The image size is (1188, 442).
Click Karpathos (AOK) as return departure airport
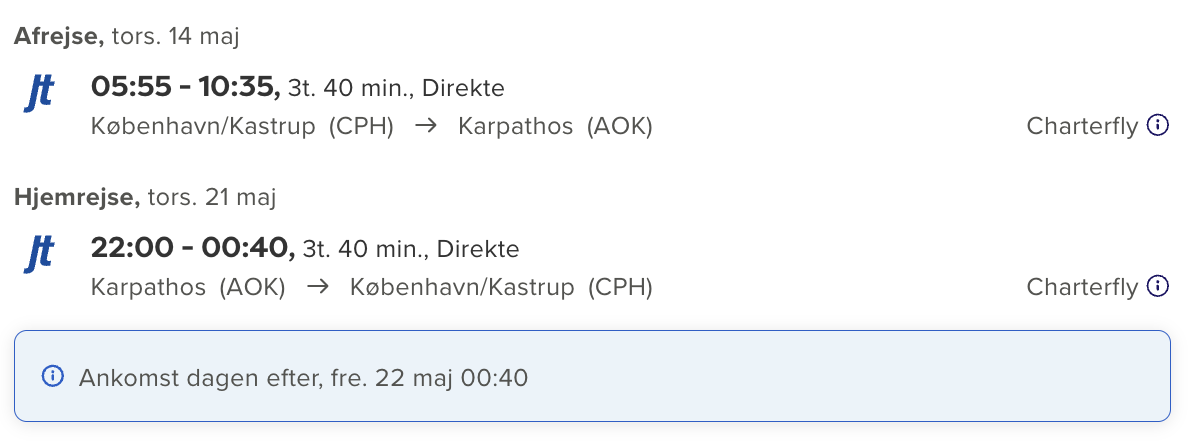click(188, 287)
